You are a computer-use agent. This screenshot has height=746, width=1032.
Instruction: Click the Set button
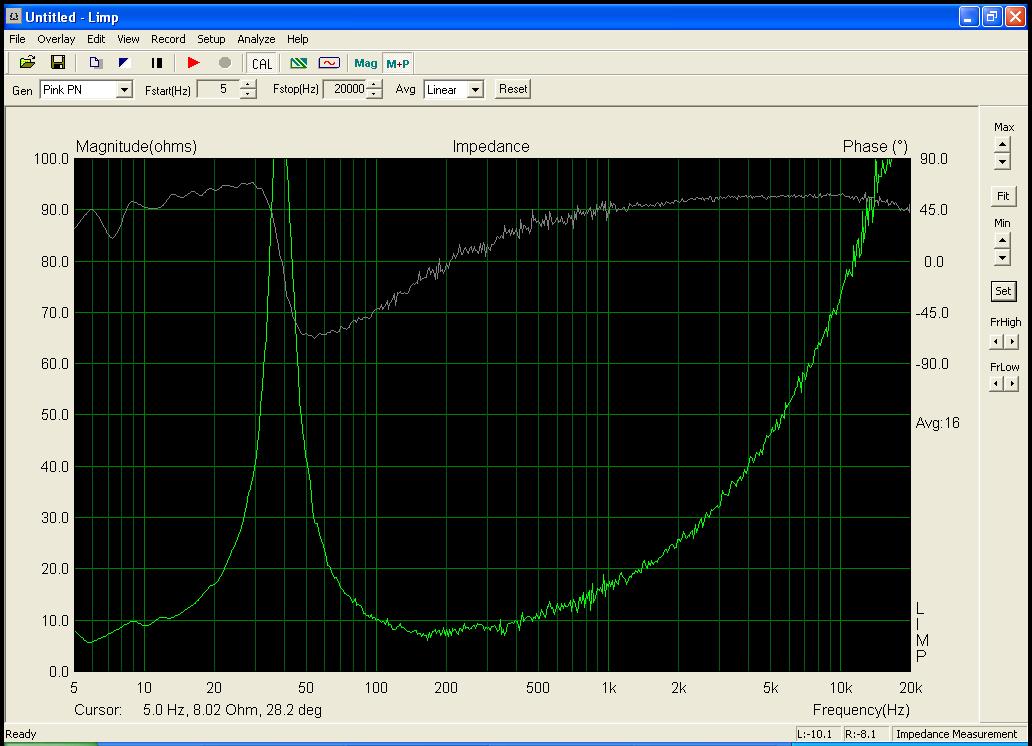[1003, 291]
